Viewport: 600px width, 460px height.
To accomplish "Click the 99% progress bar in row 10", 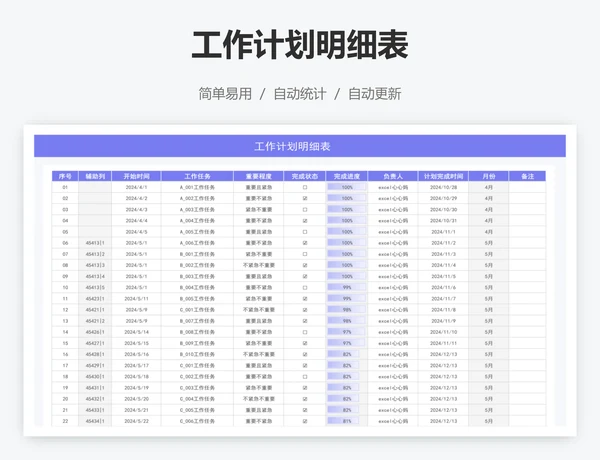I will coord(346,287).
